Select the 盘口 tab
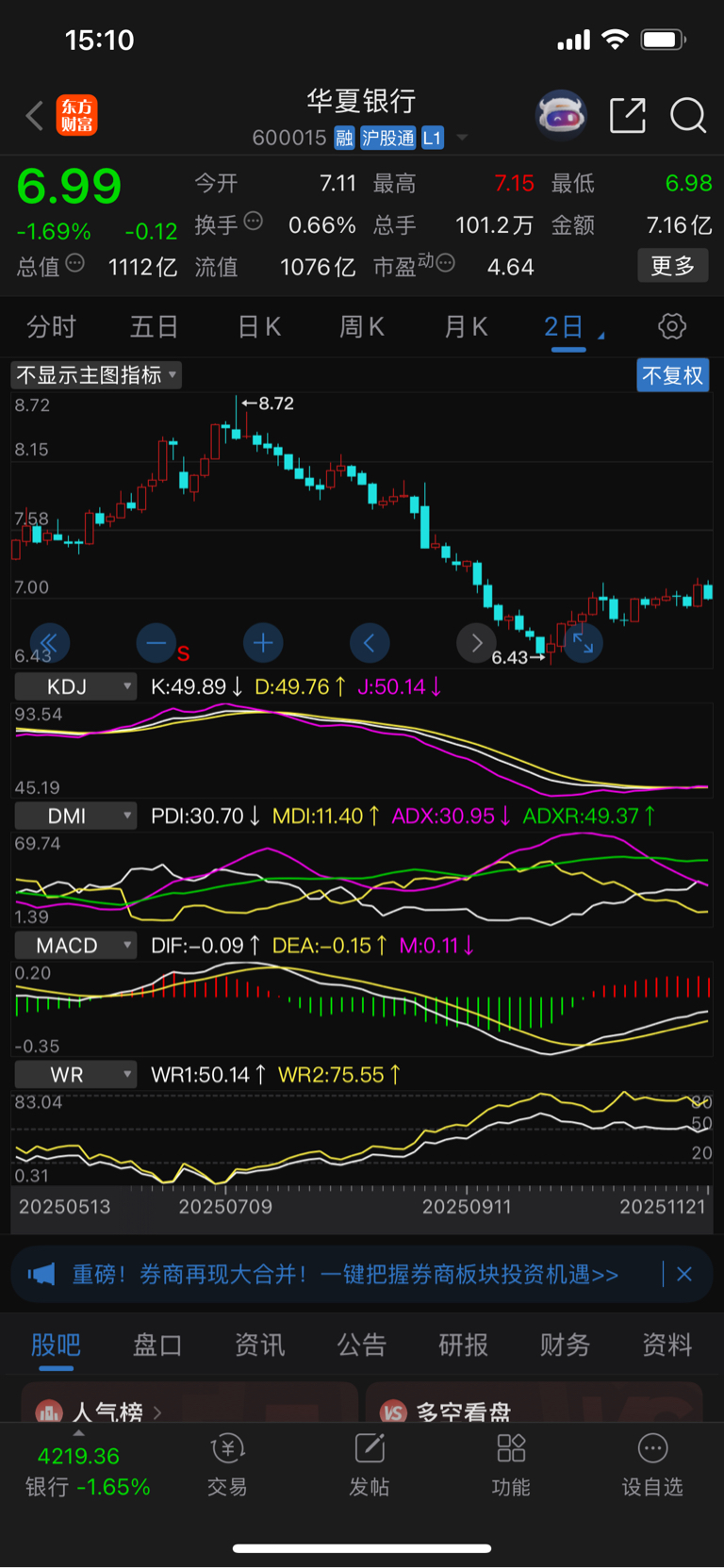The width and height of the screenshot is (724, 1568). coord(157,1345)
